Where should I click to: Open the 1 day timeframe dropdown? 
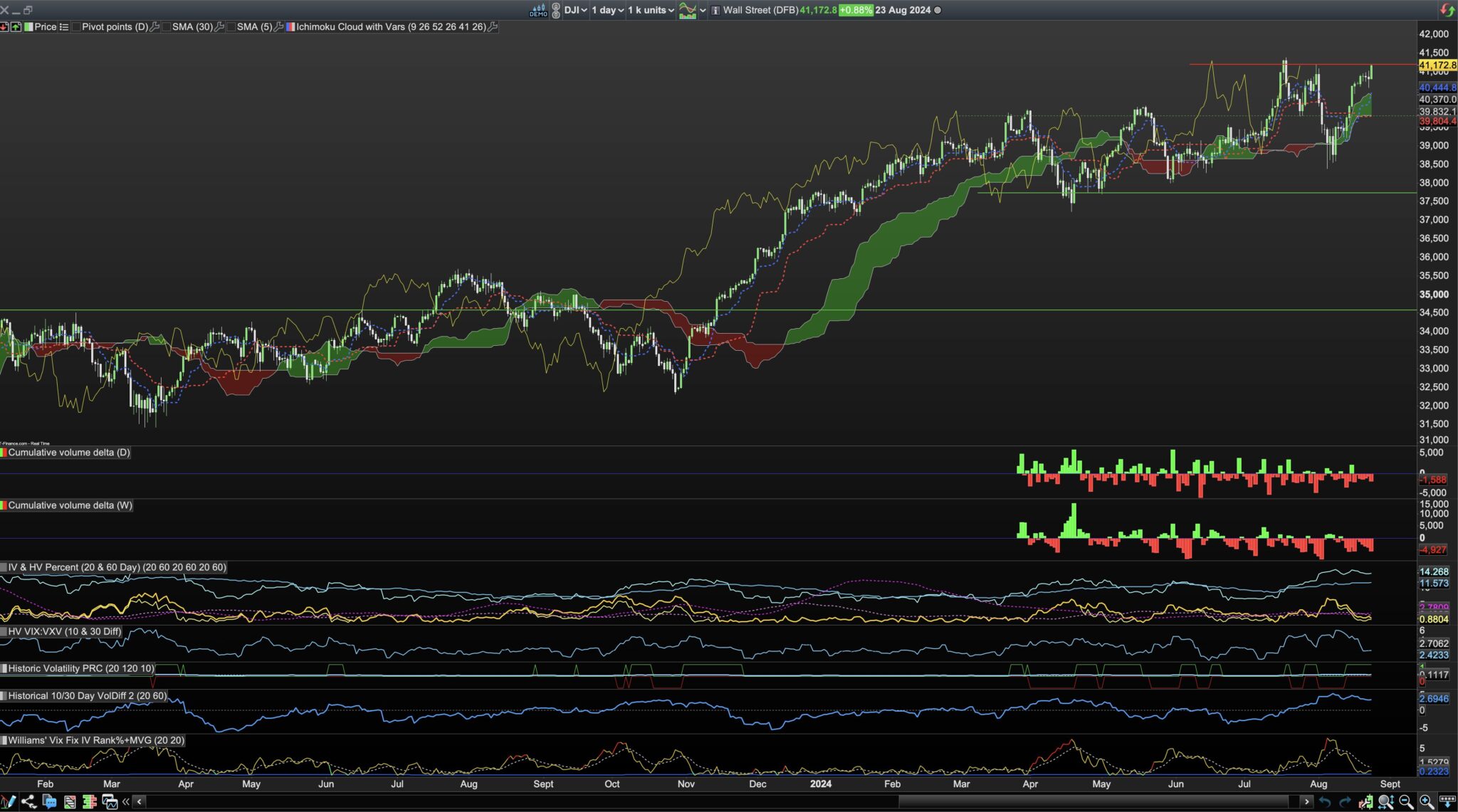pyautogui.click(x=607, y=10)
